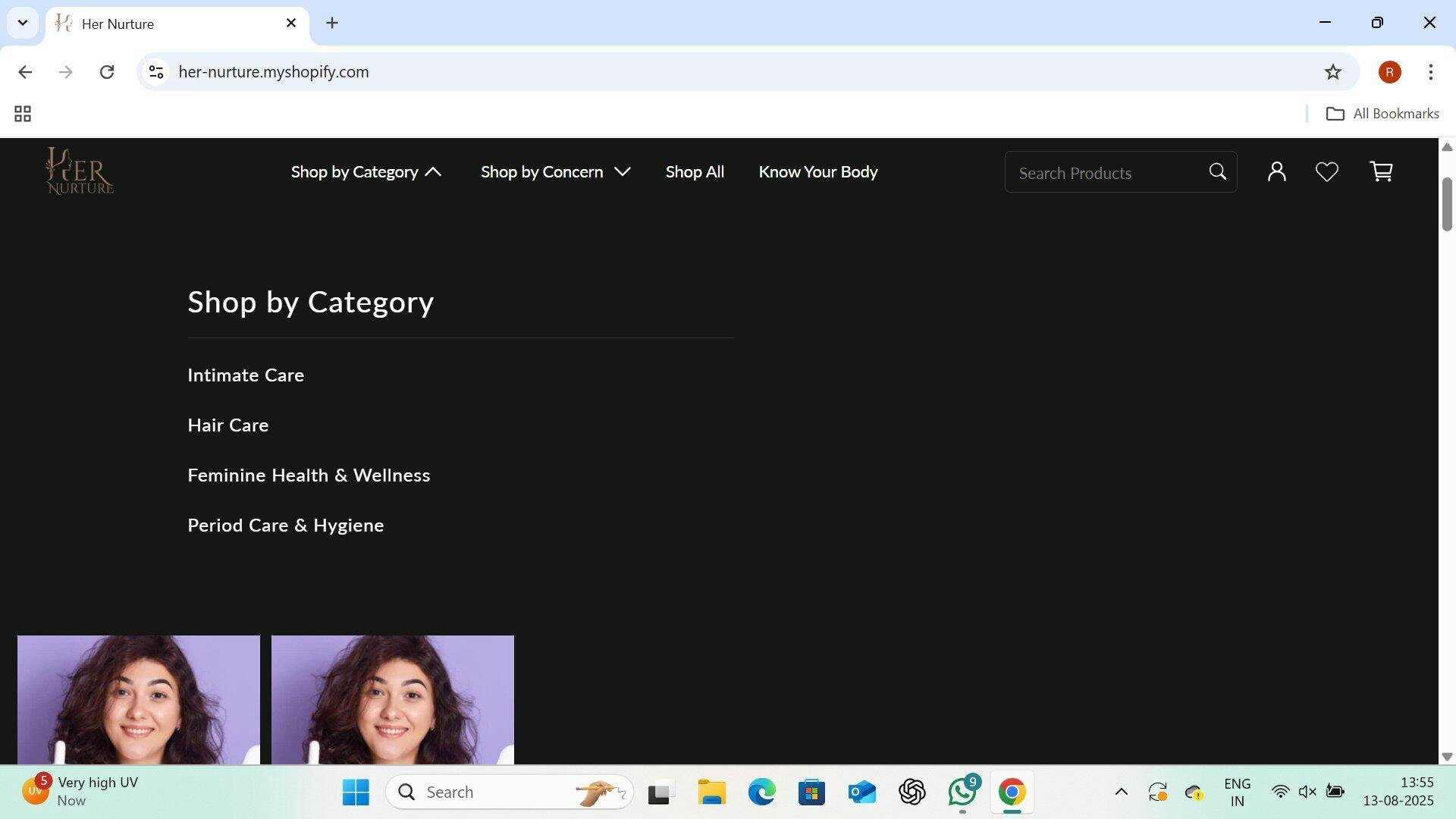Open the wishlist heart icon
The width and height of the screenshot is (1456, 819).
[x=1326, y=172]
